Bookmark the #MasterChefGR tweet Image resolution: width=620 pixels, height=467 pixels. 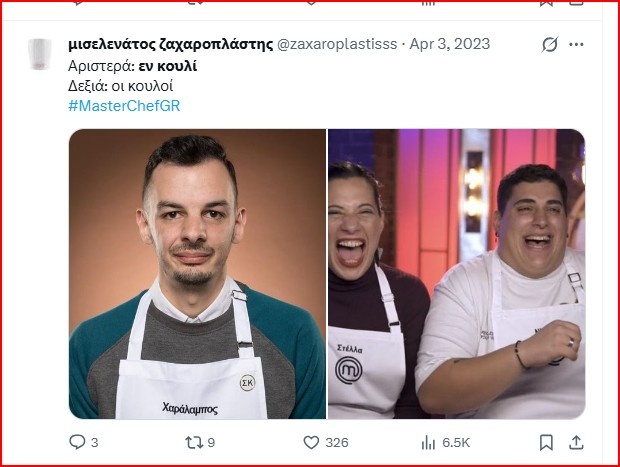tap(546, 442)
